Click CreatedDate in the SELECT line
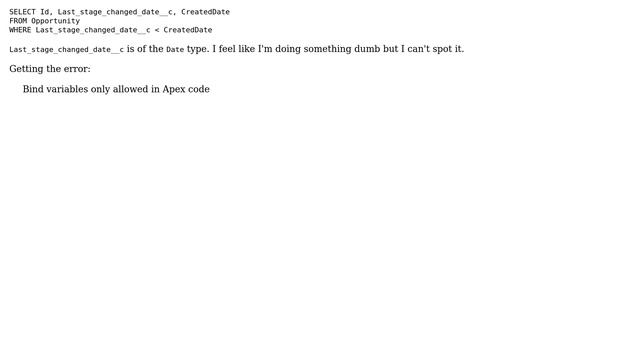 point(205,12)
